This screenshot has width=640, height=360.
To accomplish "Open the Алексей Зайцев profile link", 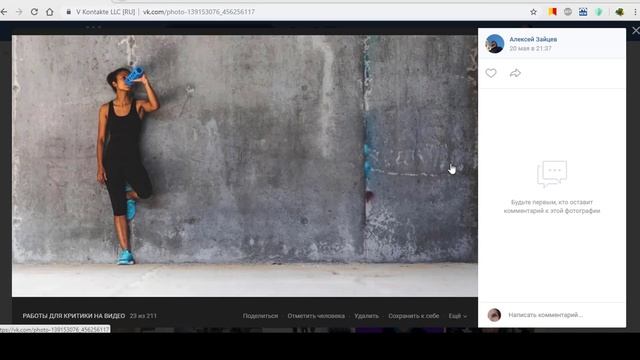I will 533,39.
